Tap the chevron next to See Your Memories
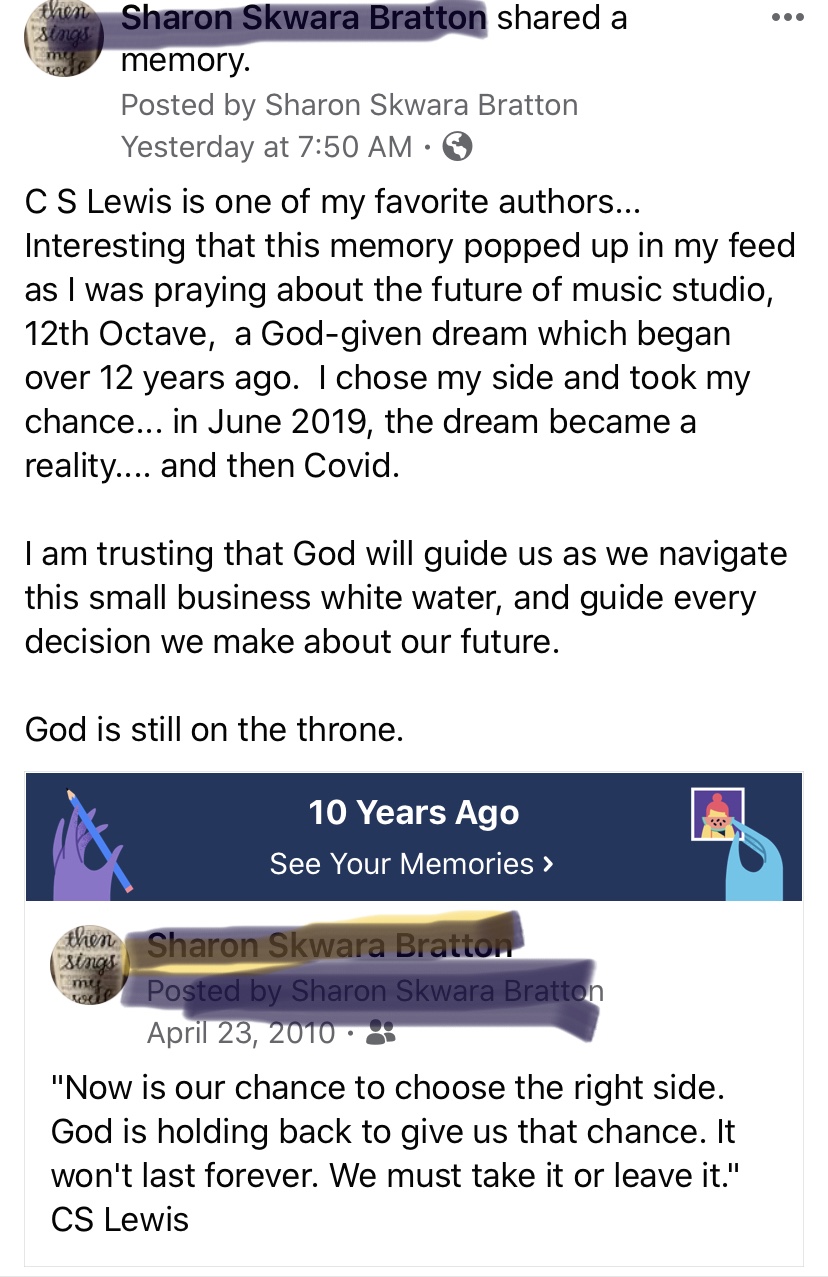Viewport: 828px width, 1277px height. tap(546, 863)
